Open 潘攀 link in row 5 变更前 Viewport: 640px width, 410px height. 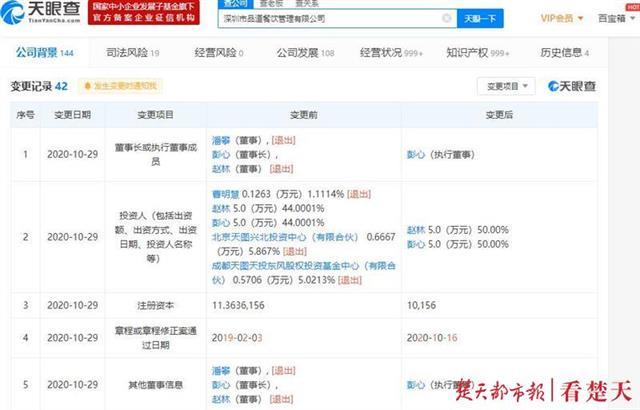pos(221,371)
